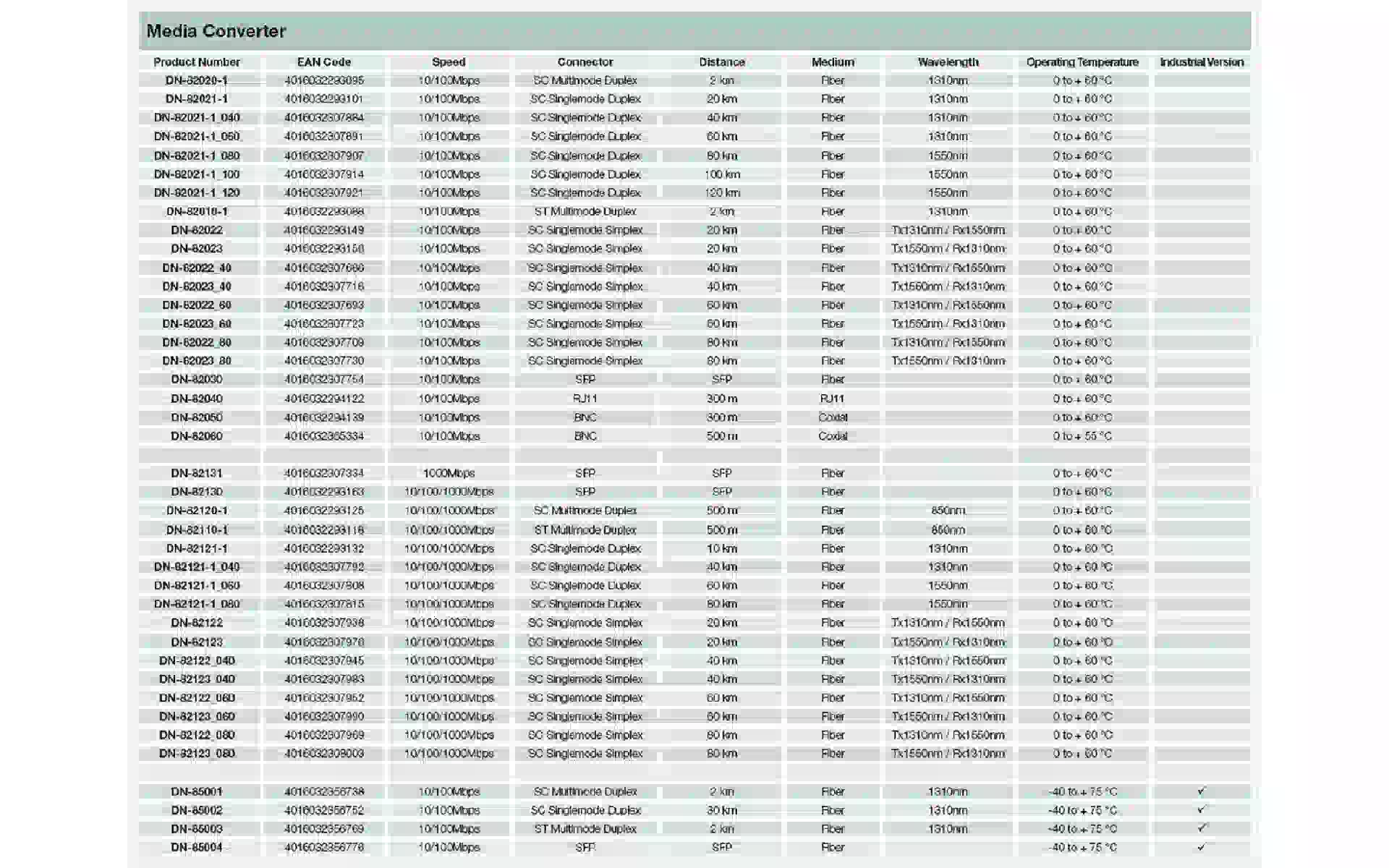Screen dimensions: 1389x868
Task: Click the DN-85003 industrial version checkmark
Action: tap(1202, 828)
